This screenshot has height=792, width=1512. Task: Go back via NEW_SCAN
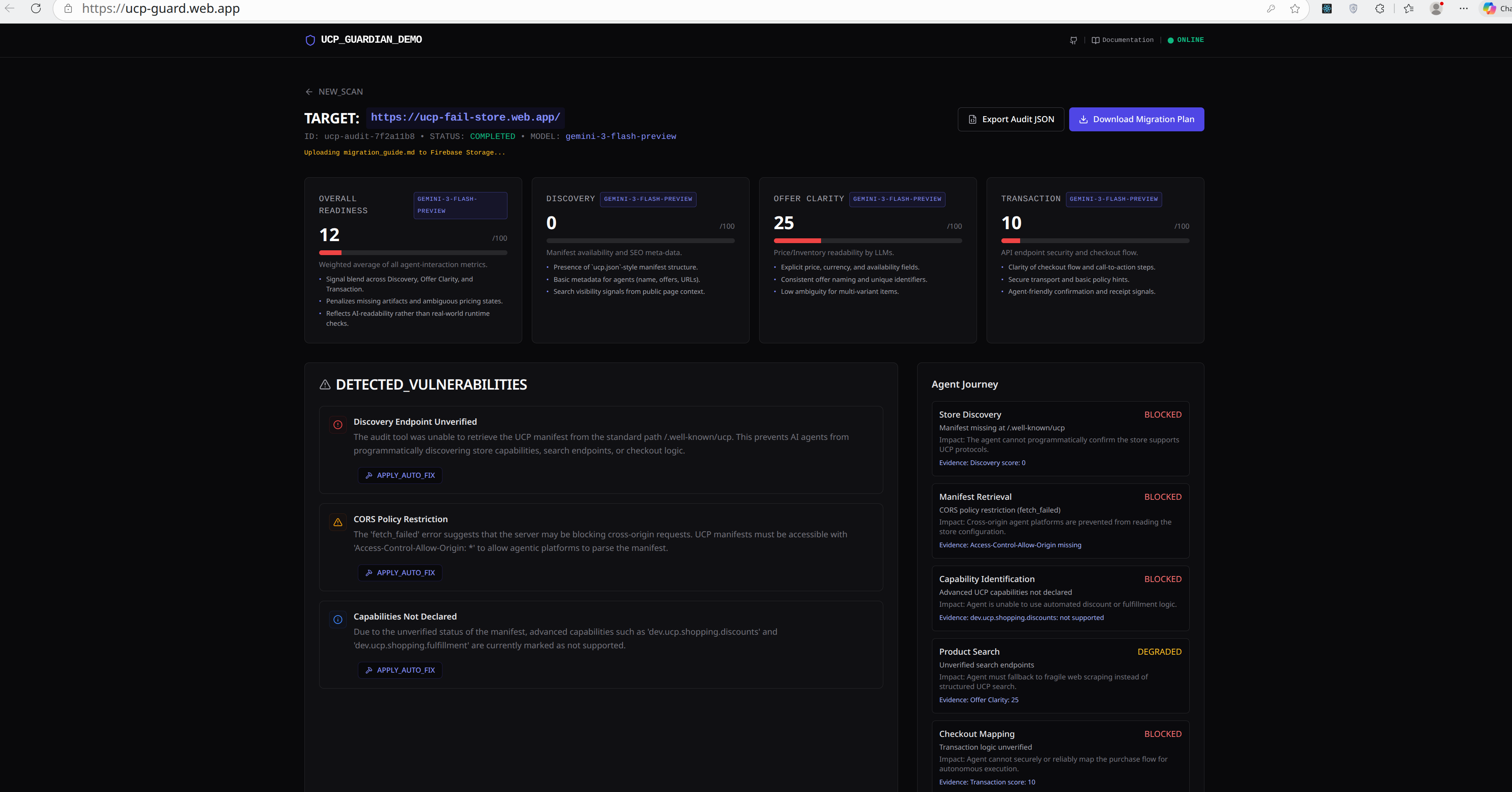pos(334,92)
